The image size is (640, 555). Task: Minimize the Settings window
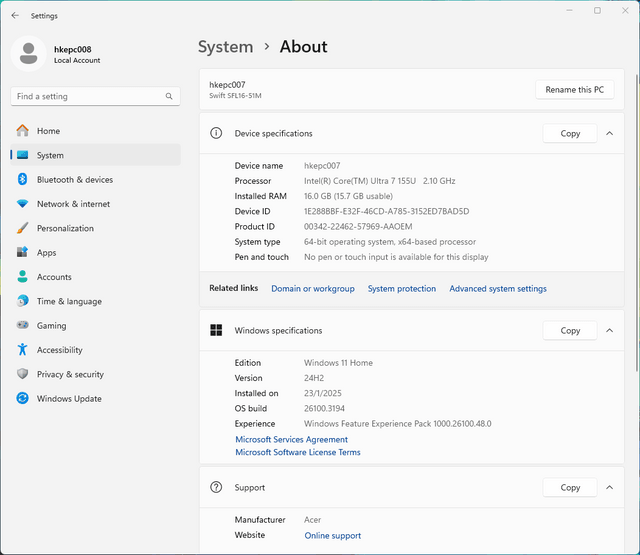pyautogui.click(x=569, y=11)
